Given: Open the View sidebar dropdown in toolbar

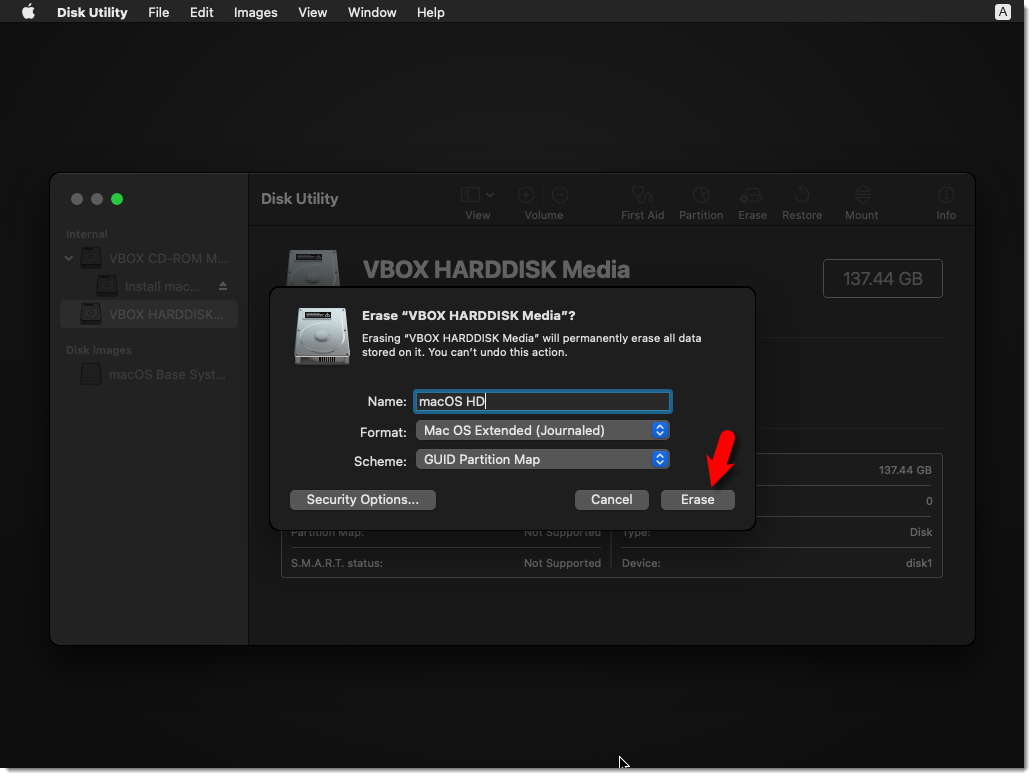Looking at the screenshot, I should point(477,195).
